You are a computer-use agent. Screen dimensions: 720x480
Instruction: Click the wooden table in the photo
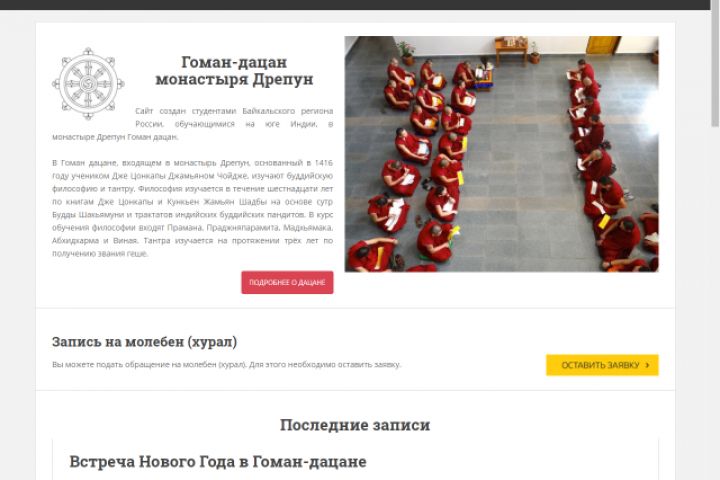[511, 49]
